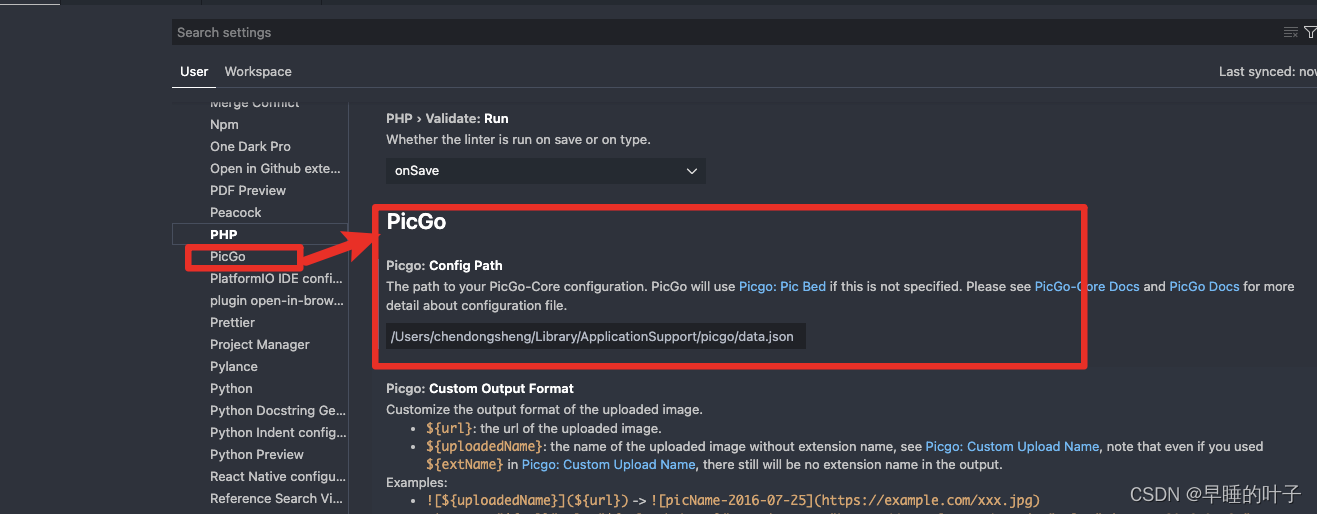This screenshot has width=1317, height=514.
Task: Click the Picgo Config Path input field
Action: coord(596,337)
